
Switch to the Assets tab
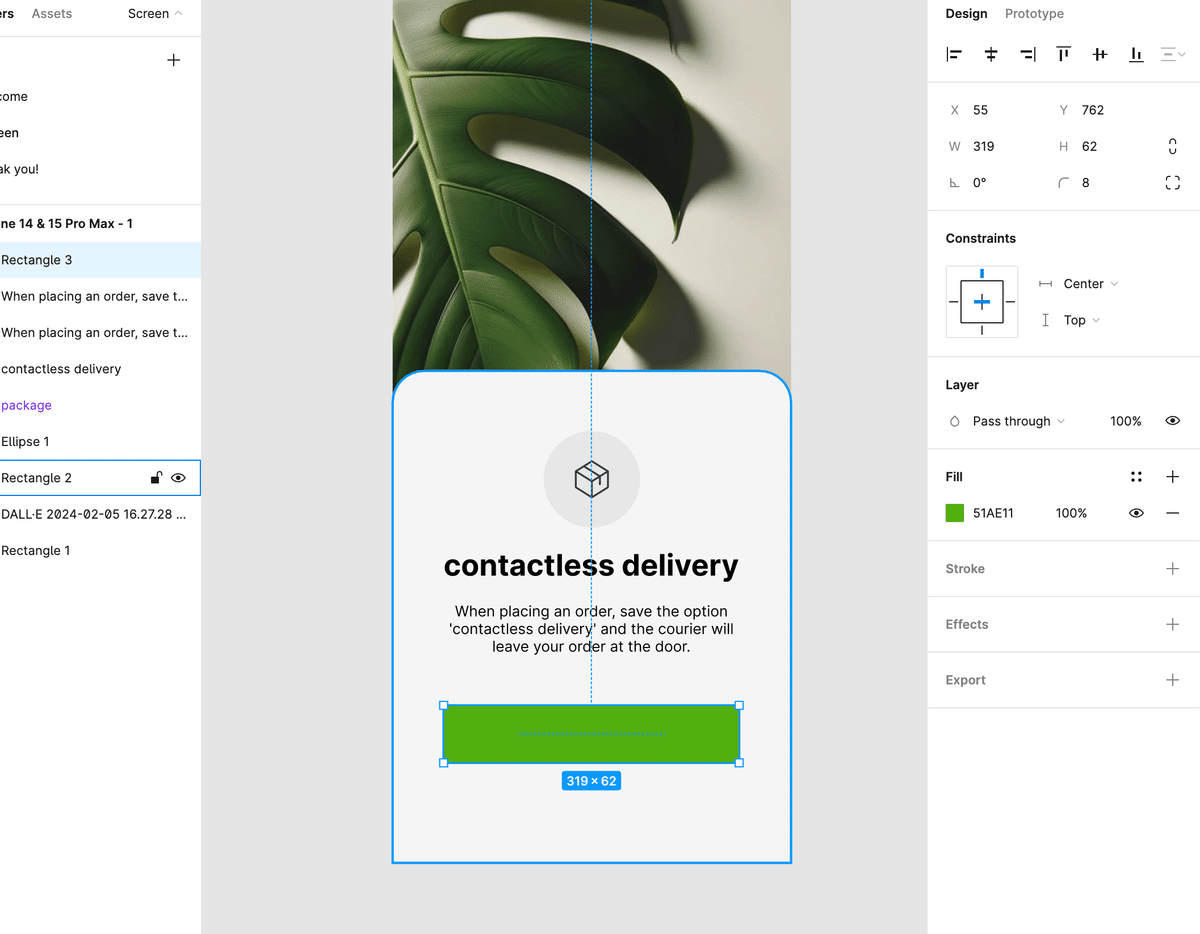[52, 14]
